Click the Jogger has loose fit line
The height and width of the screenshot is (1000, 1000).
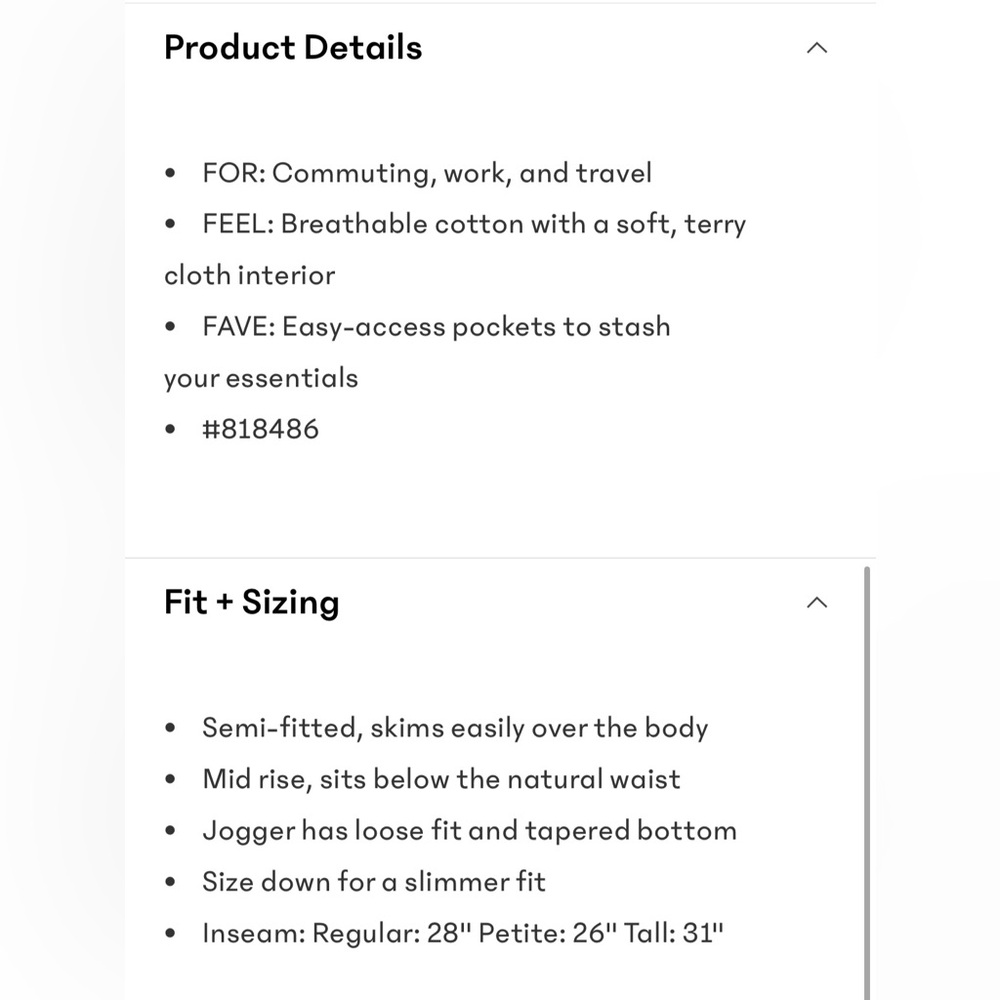[469, 831]
